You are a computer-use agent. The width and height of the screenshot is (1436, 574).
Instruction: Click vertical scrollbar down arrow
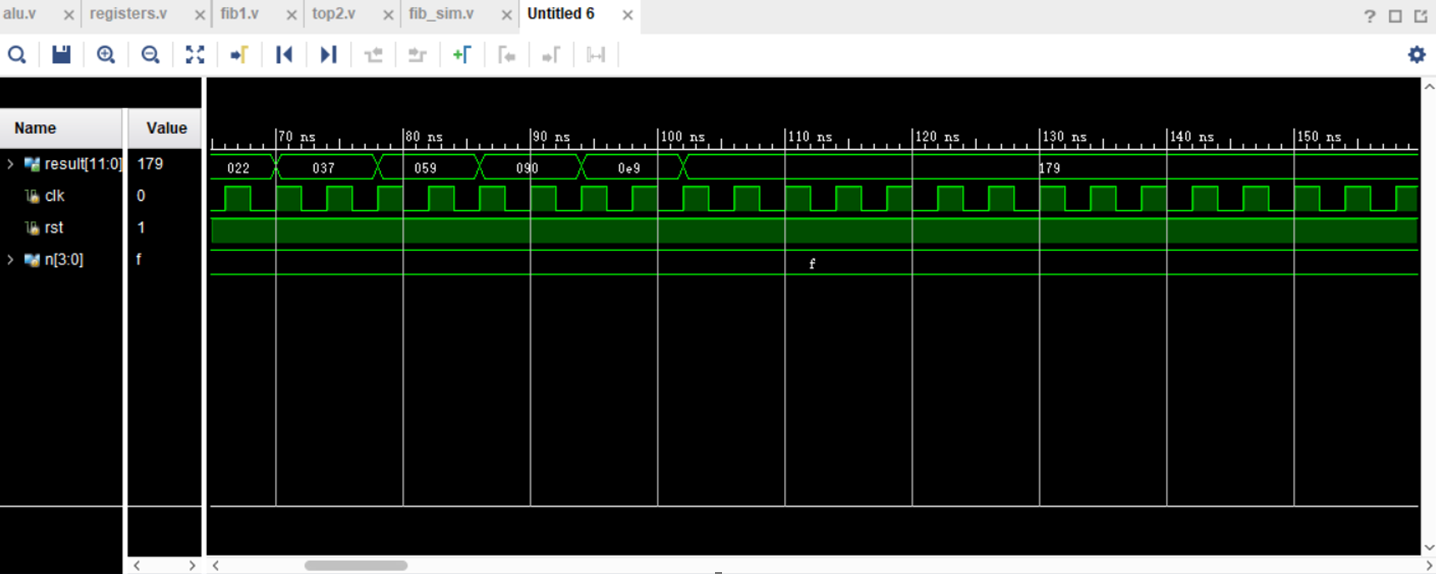click(x=1427, y=547)
